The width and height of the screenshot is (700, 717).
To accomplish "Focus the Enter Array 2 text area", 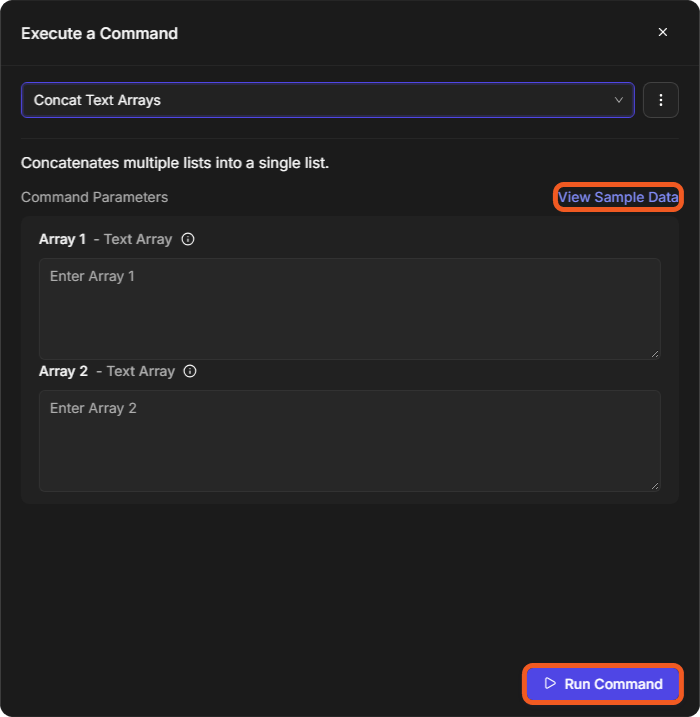I will point(350,441).
